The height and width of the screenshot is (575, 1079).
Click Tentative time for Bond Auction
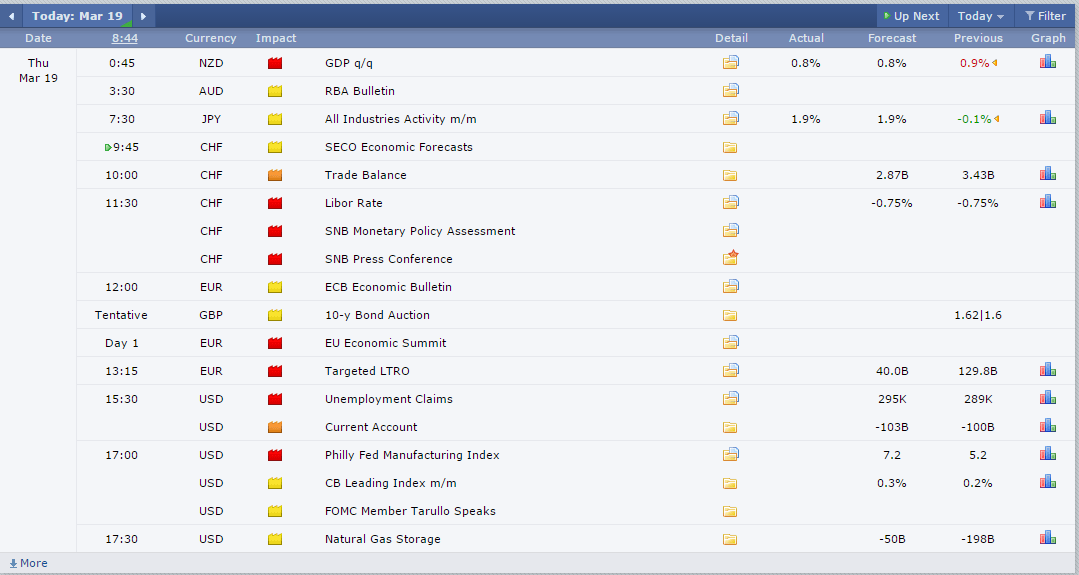click(x=121, y=315)
